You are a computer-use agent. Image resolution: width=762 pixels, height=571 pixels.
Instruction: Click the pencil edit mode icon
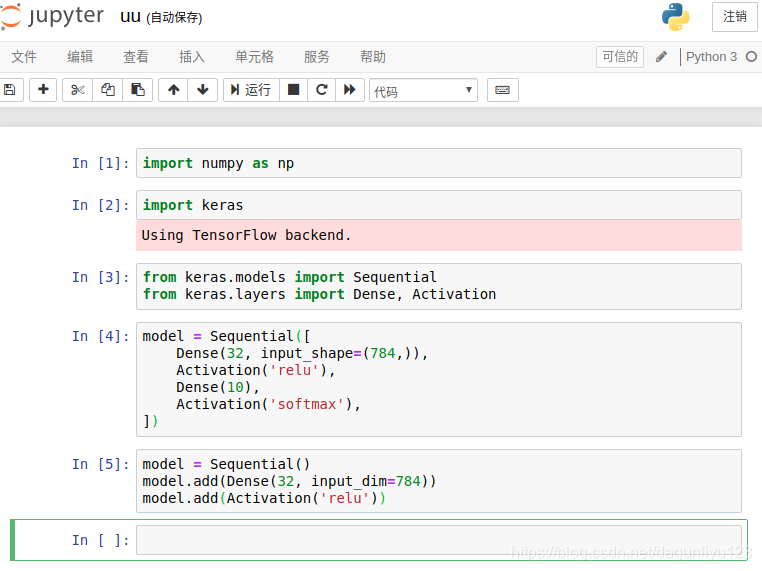click(661, 57)
